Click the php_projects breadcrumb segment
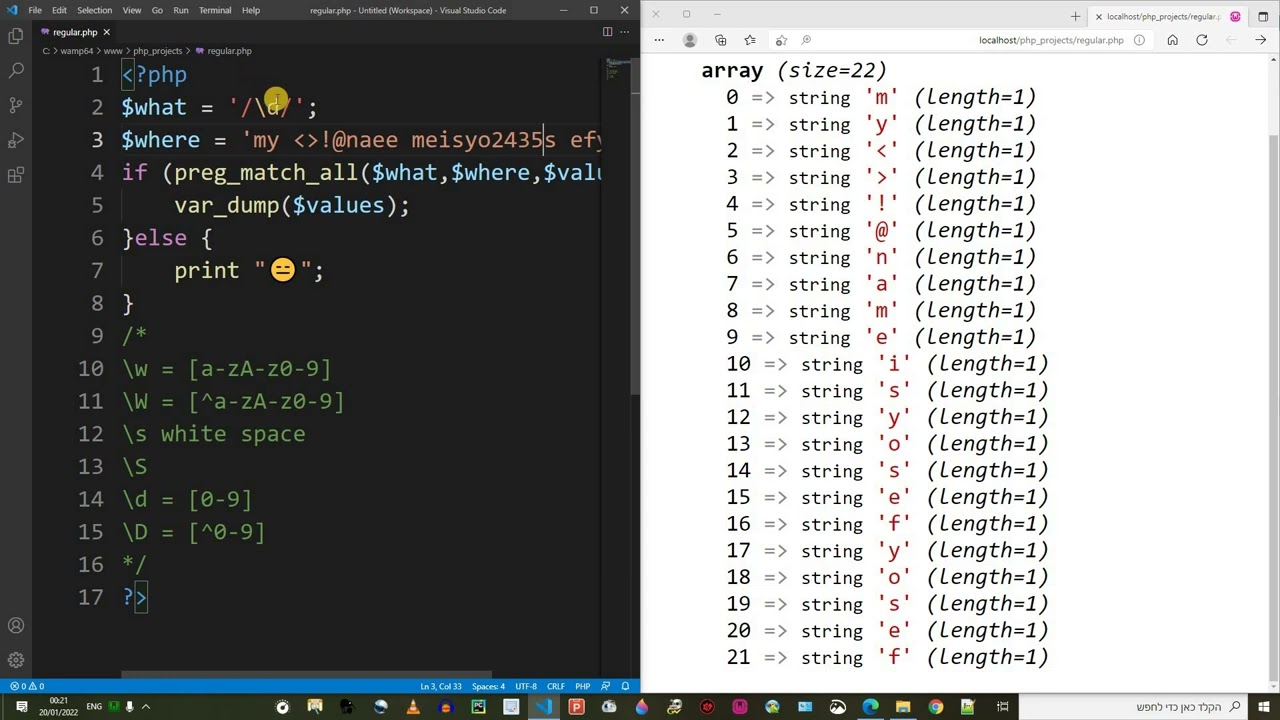The width and height of the screenshot is (1280, 720). click(157, 51)
